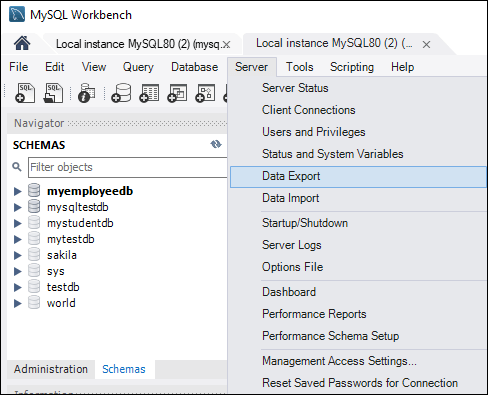Expand the sys schema
Image resolution: width=488 pixels, height=395 pixels.
pyautogui.click(x=18, y=271)
